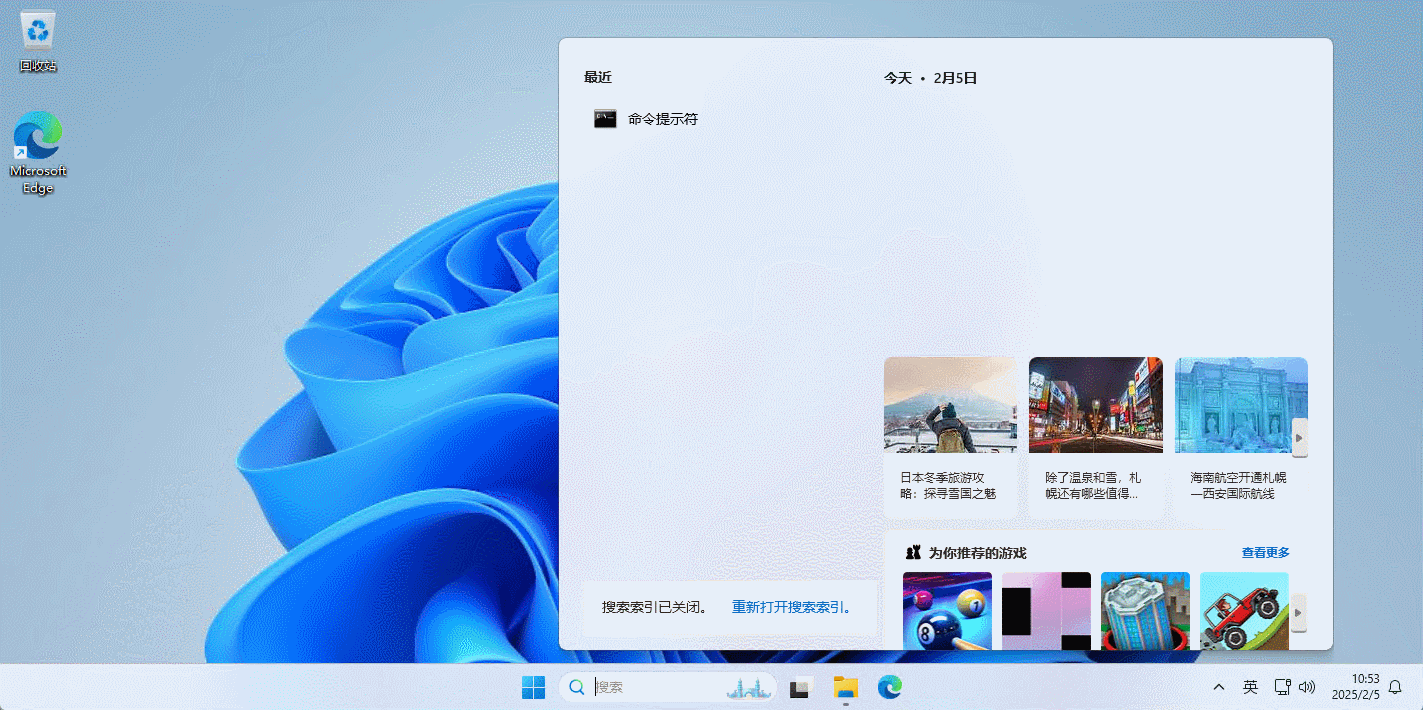Image resolution: width=1423 pixels, height=710 pixels.
Task: Toggle the 英 input language indicator
Action: coord(1250,687)
